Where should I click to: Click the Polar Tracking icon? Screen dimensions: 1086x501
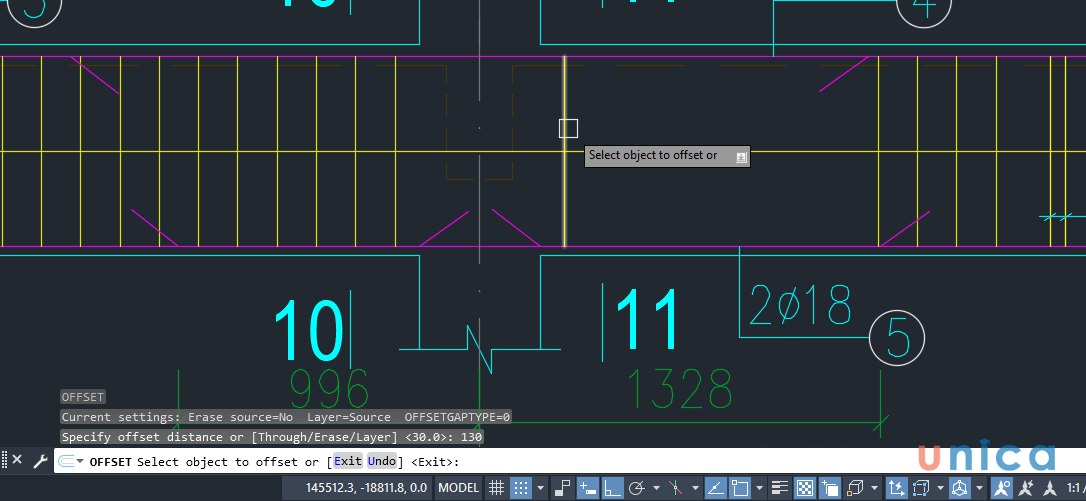(636, 488)
